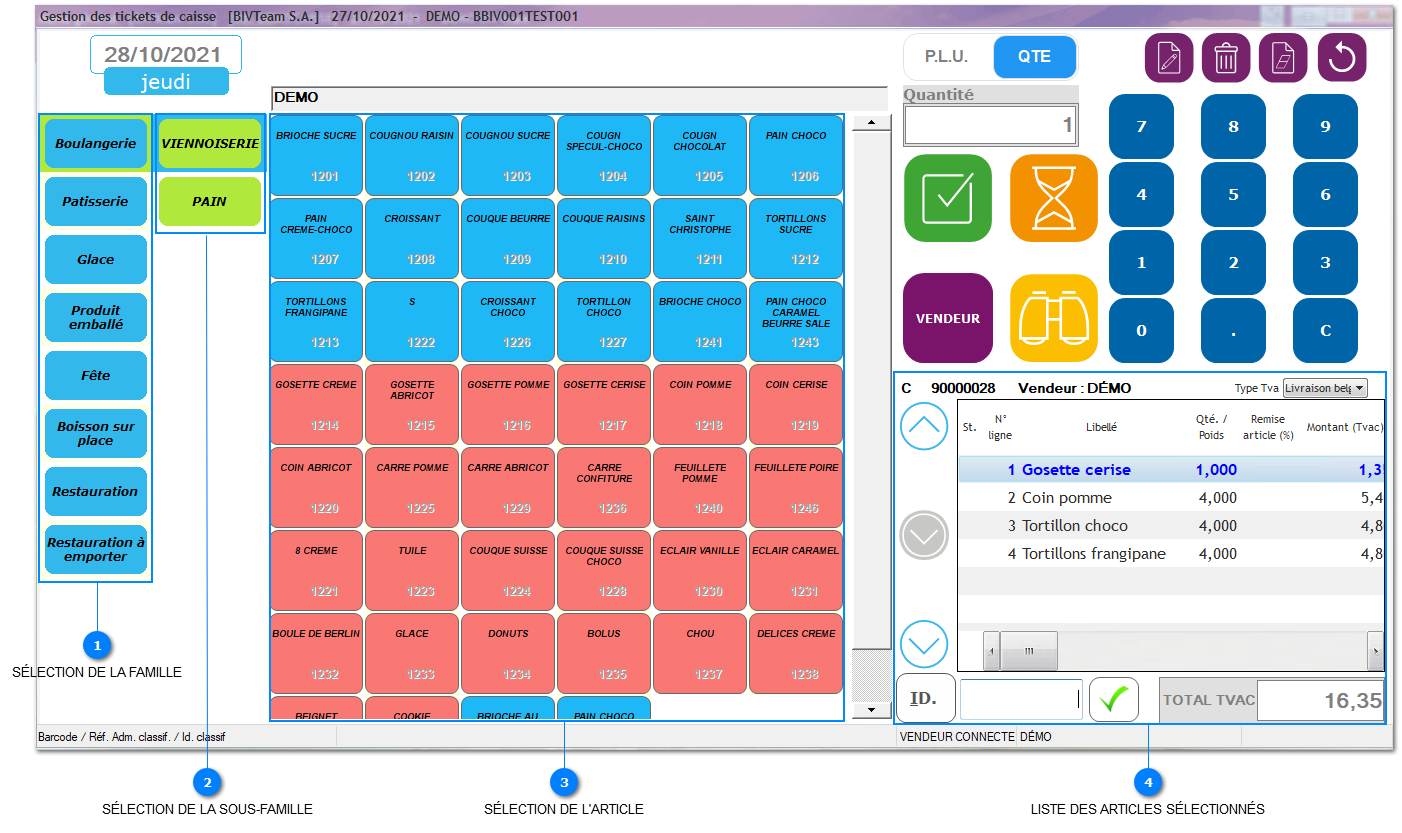Click the purple edit ticket pencil icon
This screenshot has height=833, width=1402.
click(x=1168, y=58)
